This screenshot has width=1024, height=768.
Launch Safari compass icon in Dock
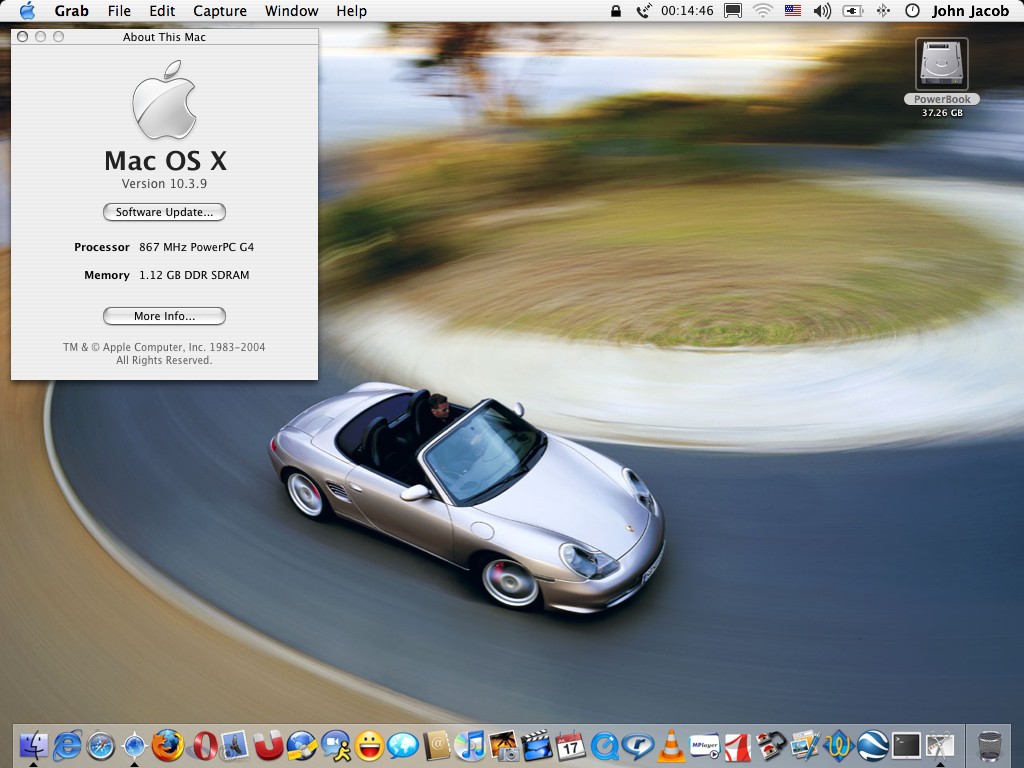tap(101, 745)
